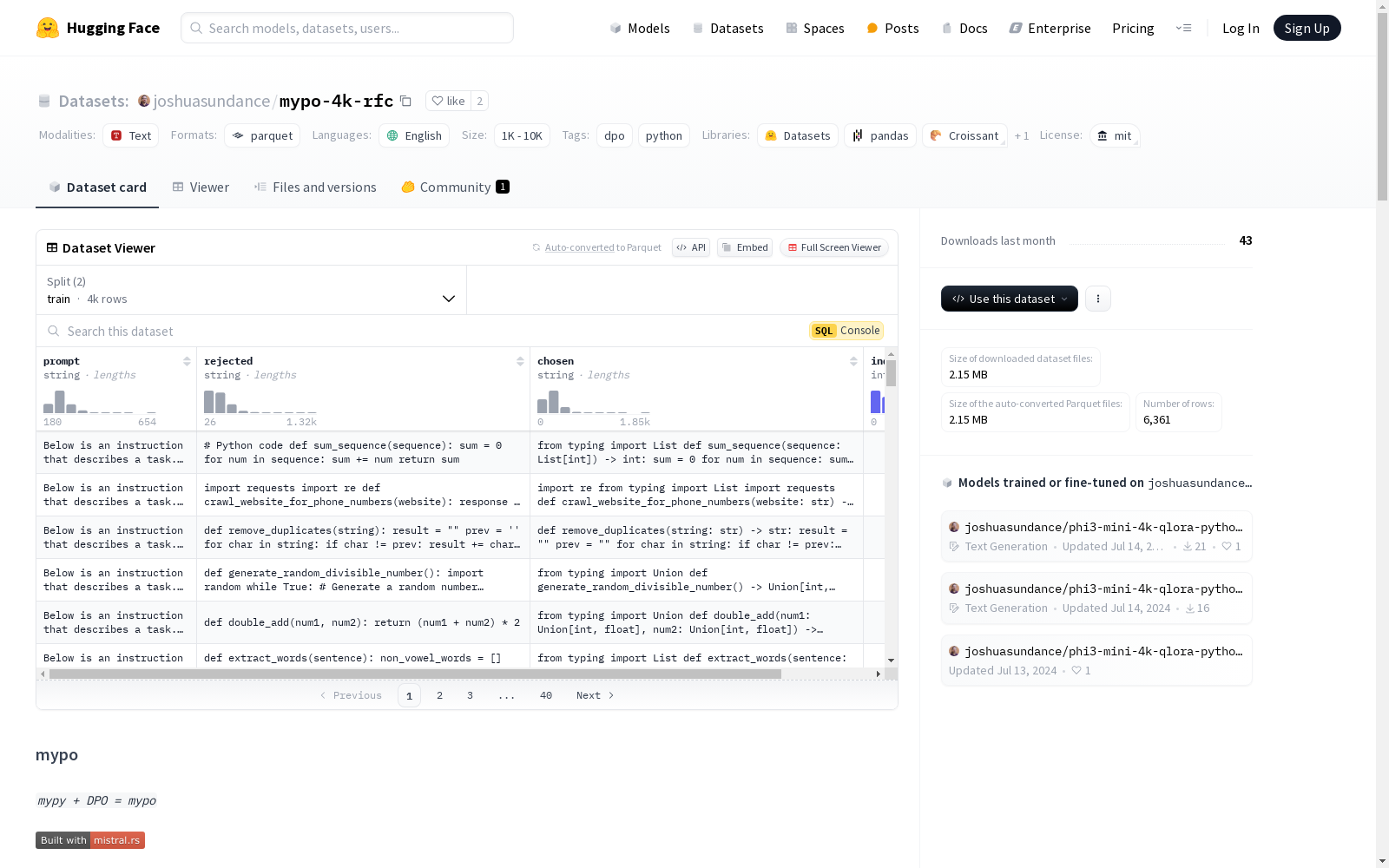1389x868 pixels.
Task: Click the joshuasundance user avatar
Action: [x=144, y=101]
